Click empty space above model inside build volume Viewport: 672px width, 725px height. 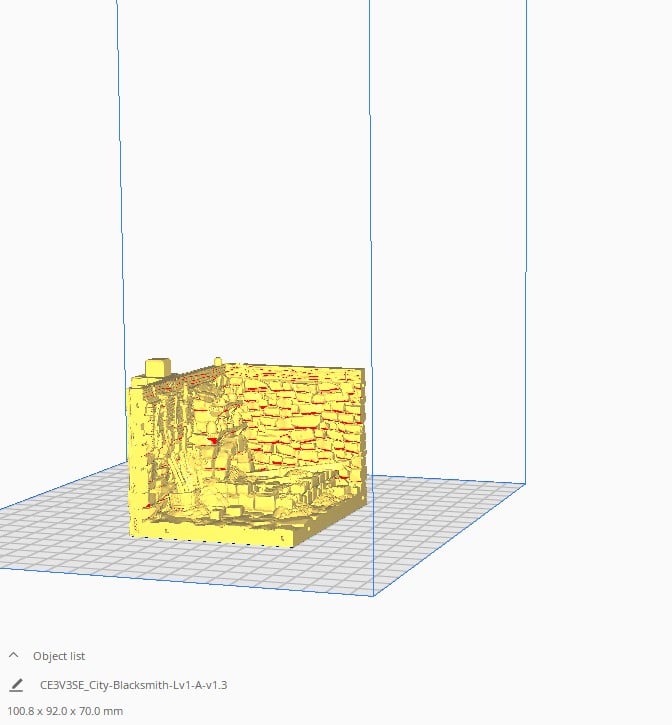point(245,185)
